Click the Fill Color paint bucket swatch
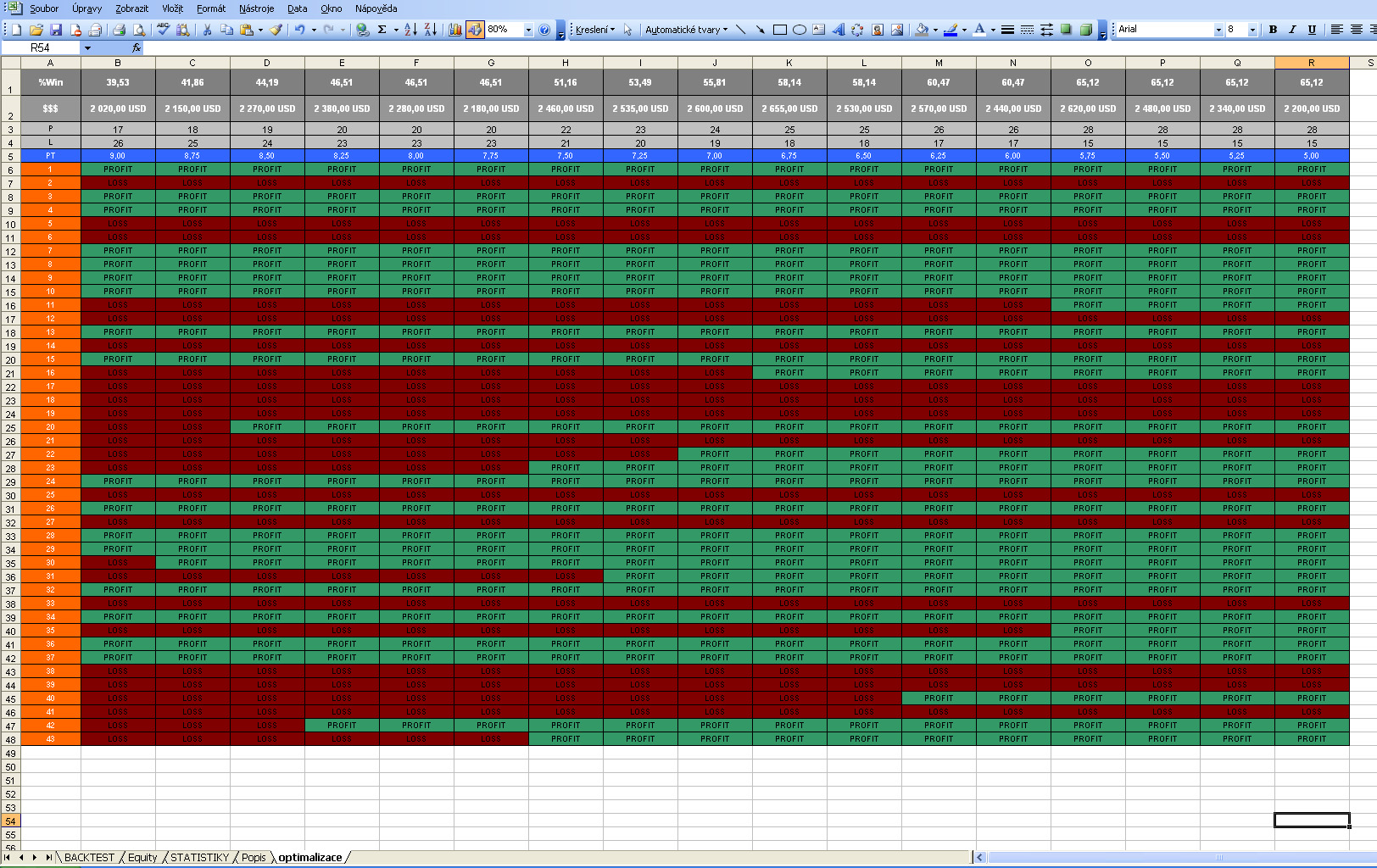Image resolution: width=1377 pixels, height=868 pixels. 922,30
